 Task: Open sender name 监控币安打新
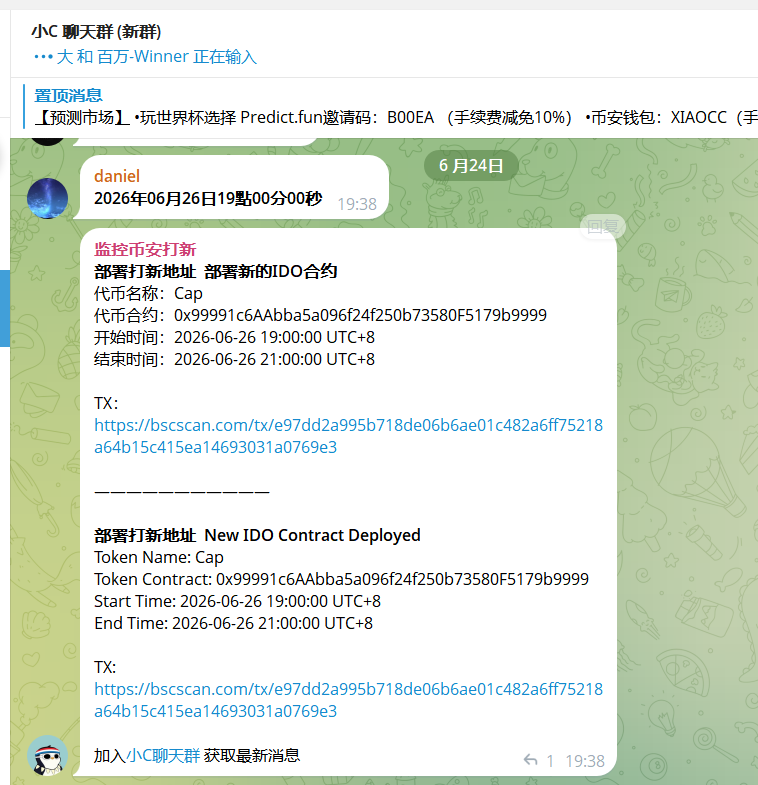click(145, 249)
